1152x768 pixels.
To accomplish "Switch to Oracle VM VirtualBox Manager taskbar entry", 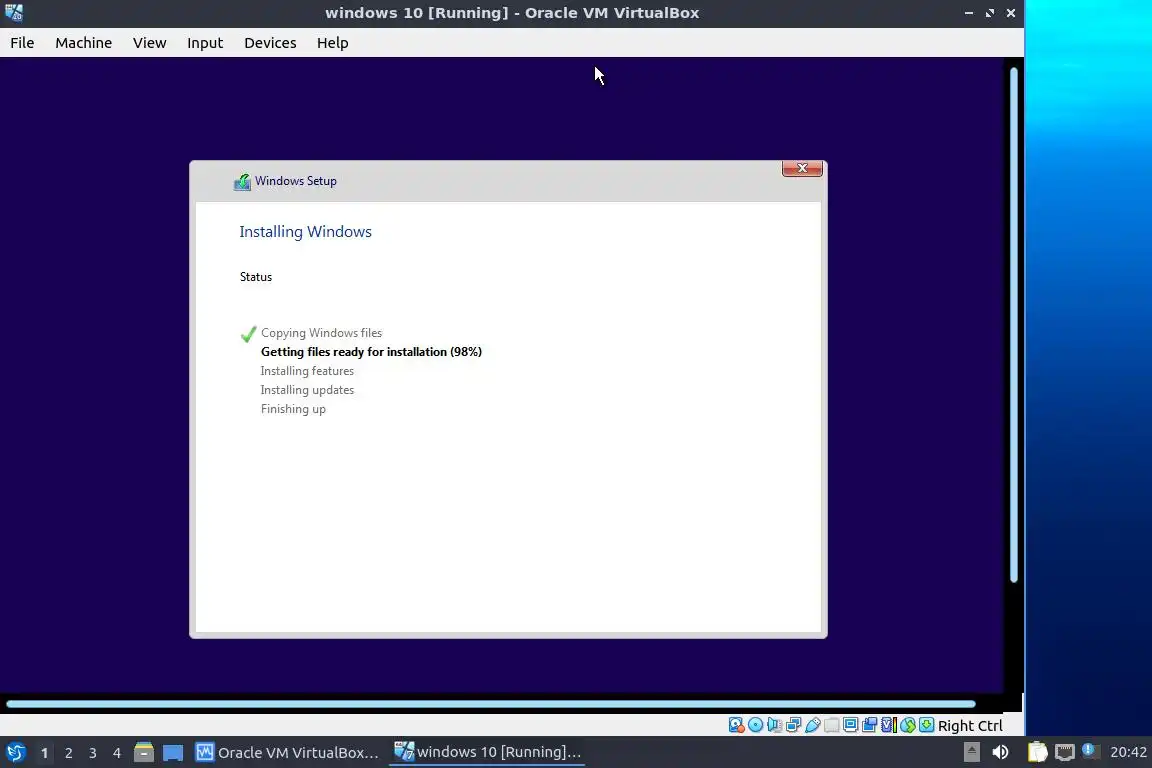I will tap(287, 753).
